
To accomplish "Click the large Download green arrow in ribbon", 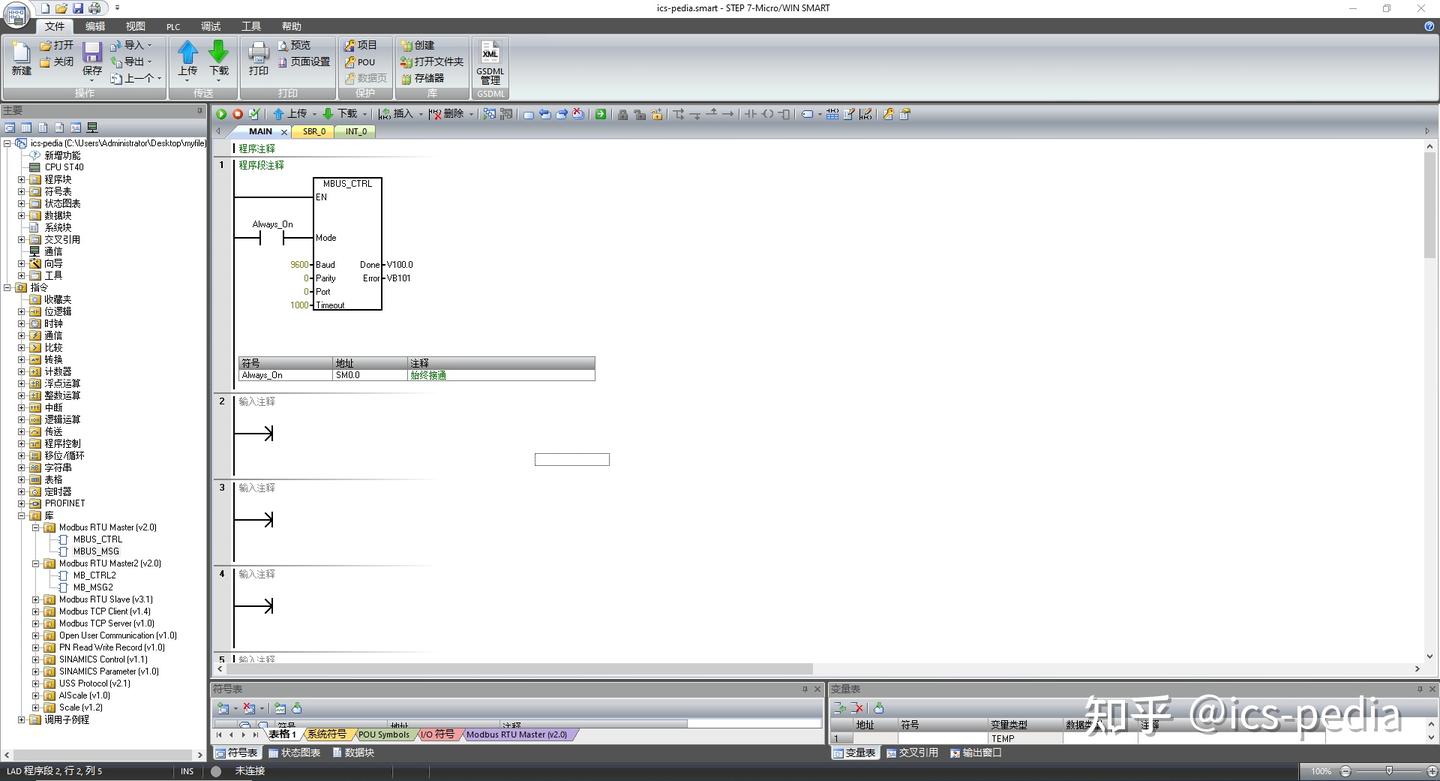I will coord(219,52).
